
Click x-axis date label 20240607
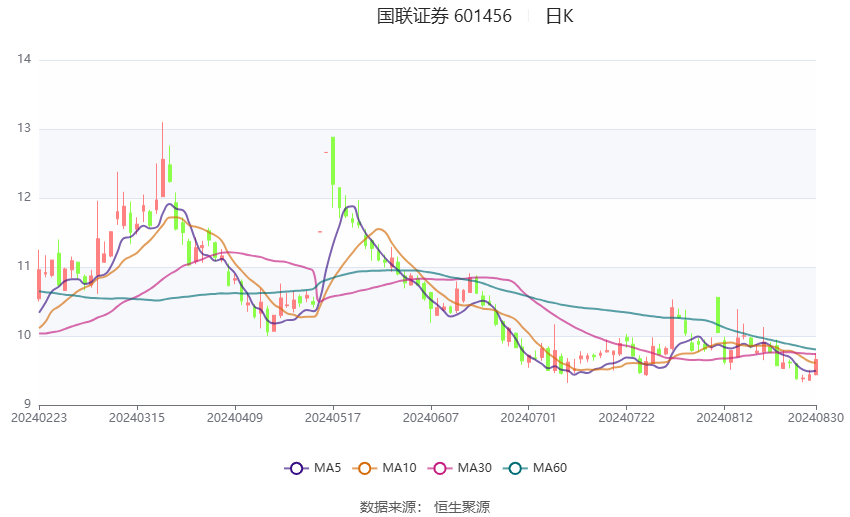point(430,418)
